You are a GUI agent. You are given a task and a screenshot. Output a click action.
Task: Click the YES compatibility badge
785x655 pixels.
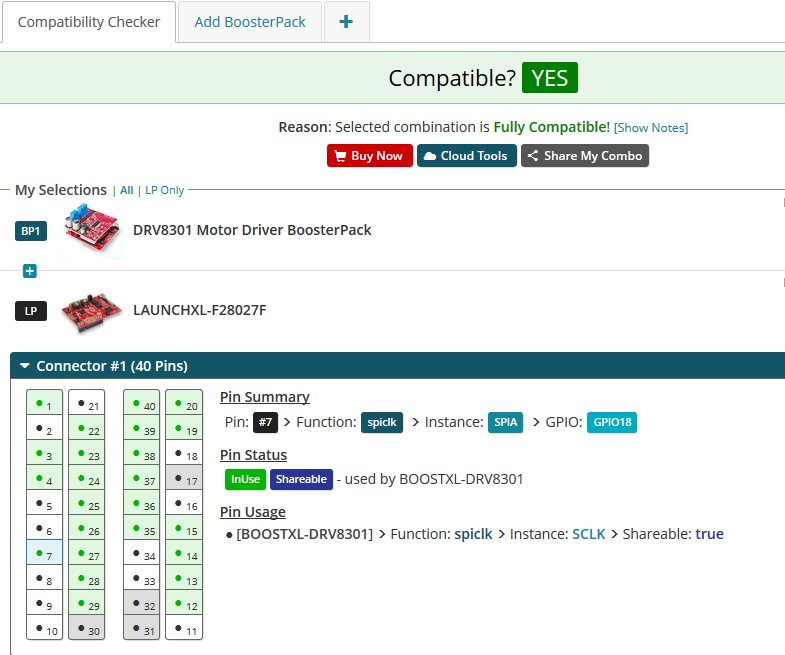[550, 78]
